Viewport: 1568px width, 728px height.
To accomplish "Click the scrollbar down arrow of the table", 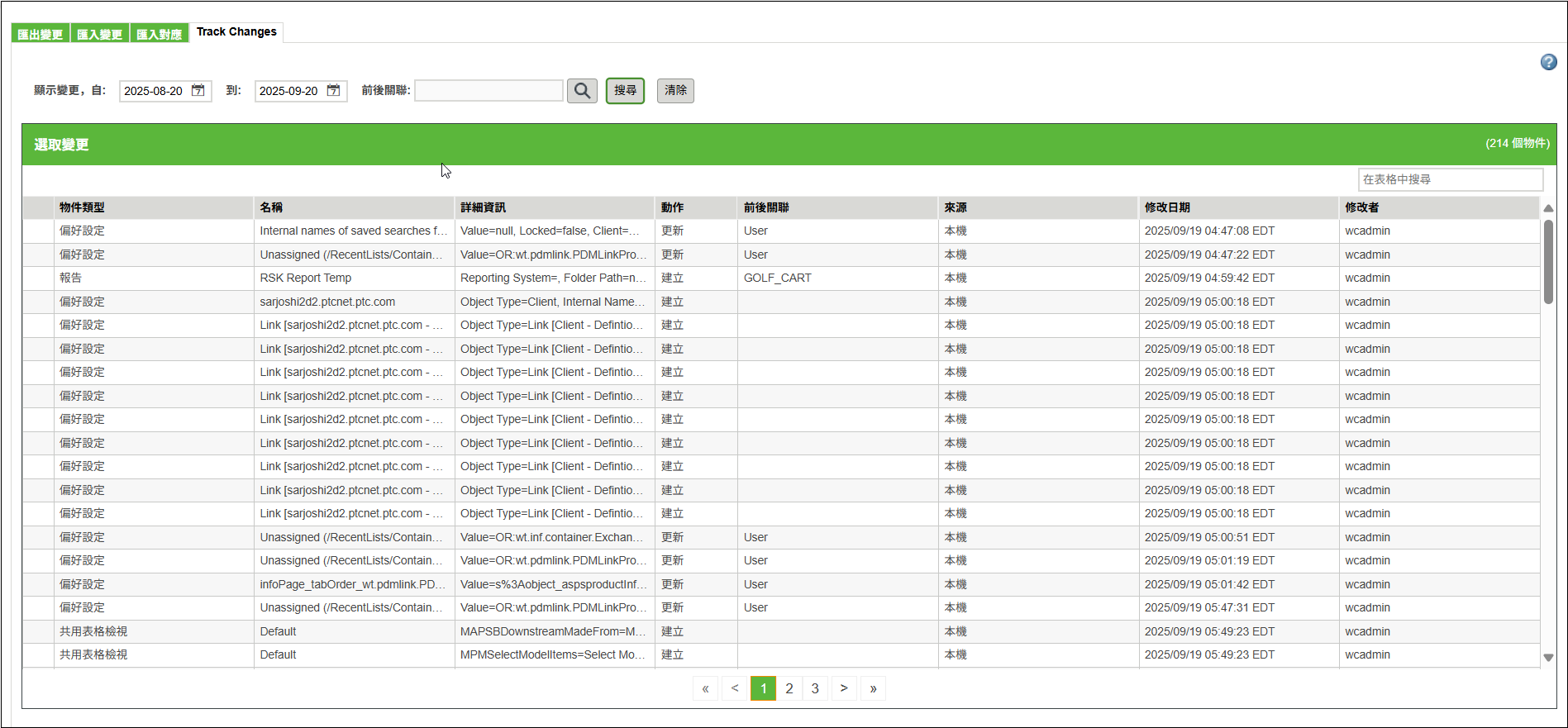I will pos(1548,658).
